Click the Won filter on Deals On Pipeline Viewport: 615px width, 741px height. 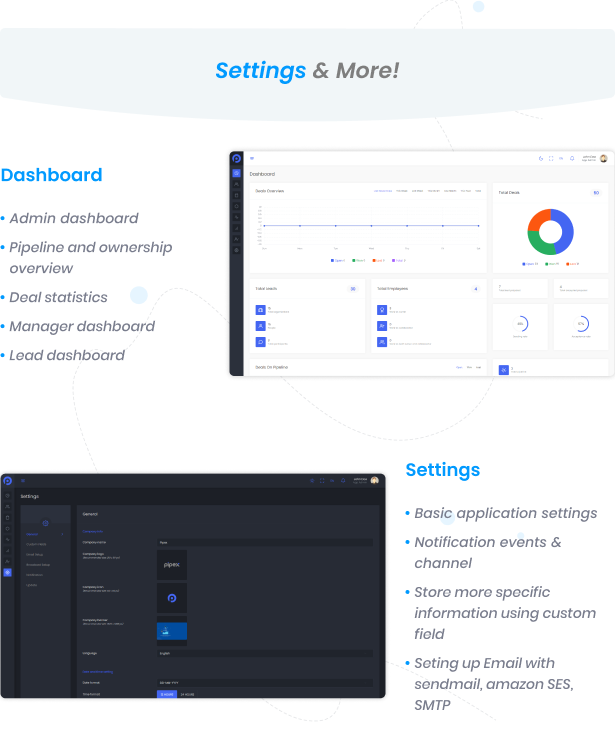tap(469, 367)
